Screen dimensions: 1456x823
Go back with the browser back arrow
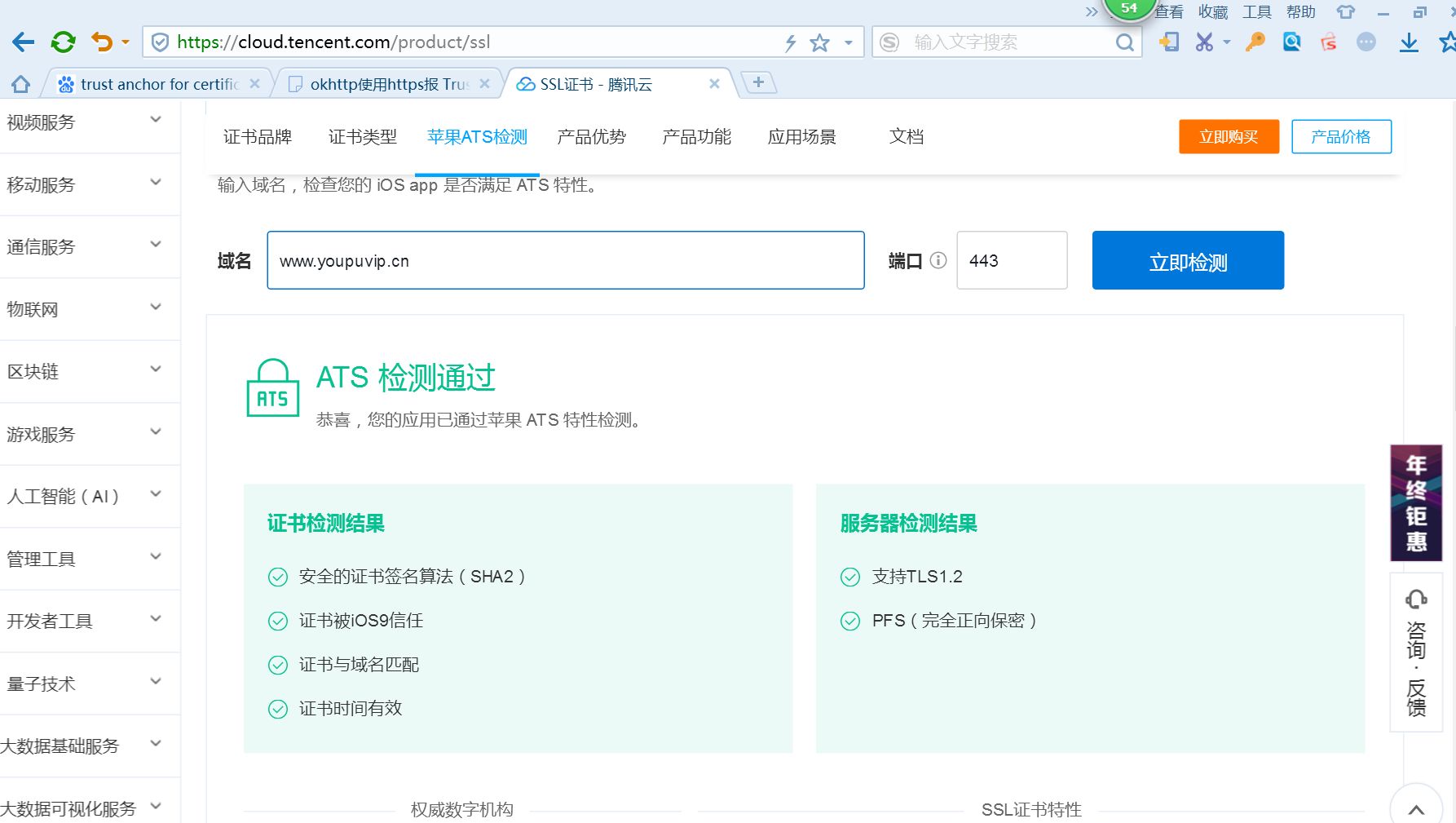tap(24, 42)
